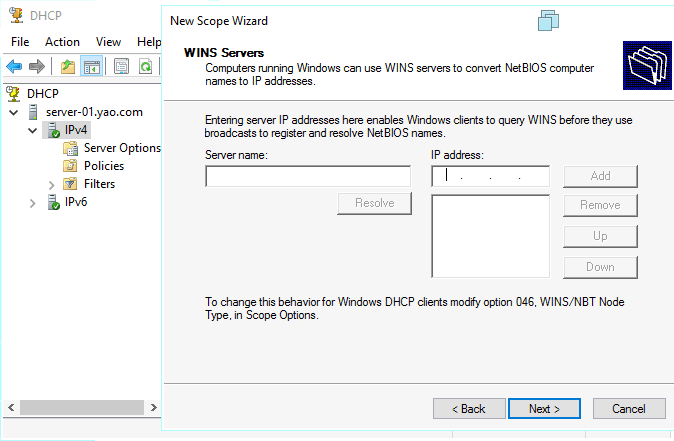
Task: Click the Properties toolbar icon
Action: [x=122, y=67]
